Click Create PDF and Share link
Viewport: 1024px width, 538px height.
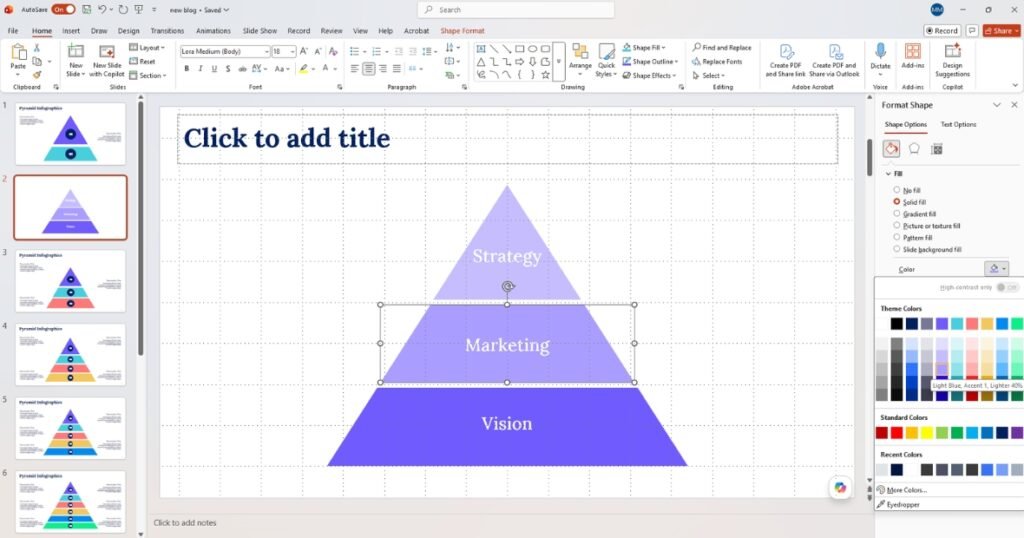(786, 60)
